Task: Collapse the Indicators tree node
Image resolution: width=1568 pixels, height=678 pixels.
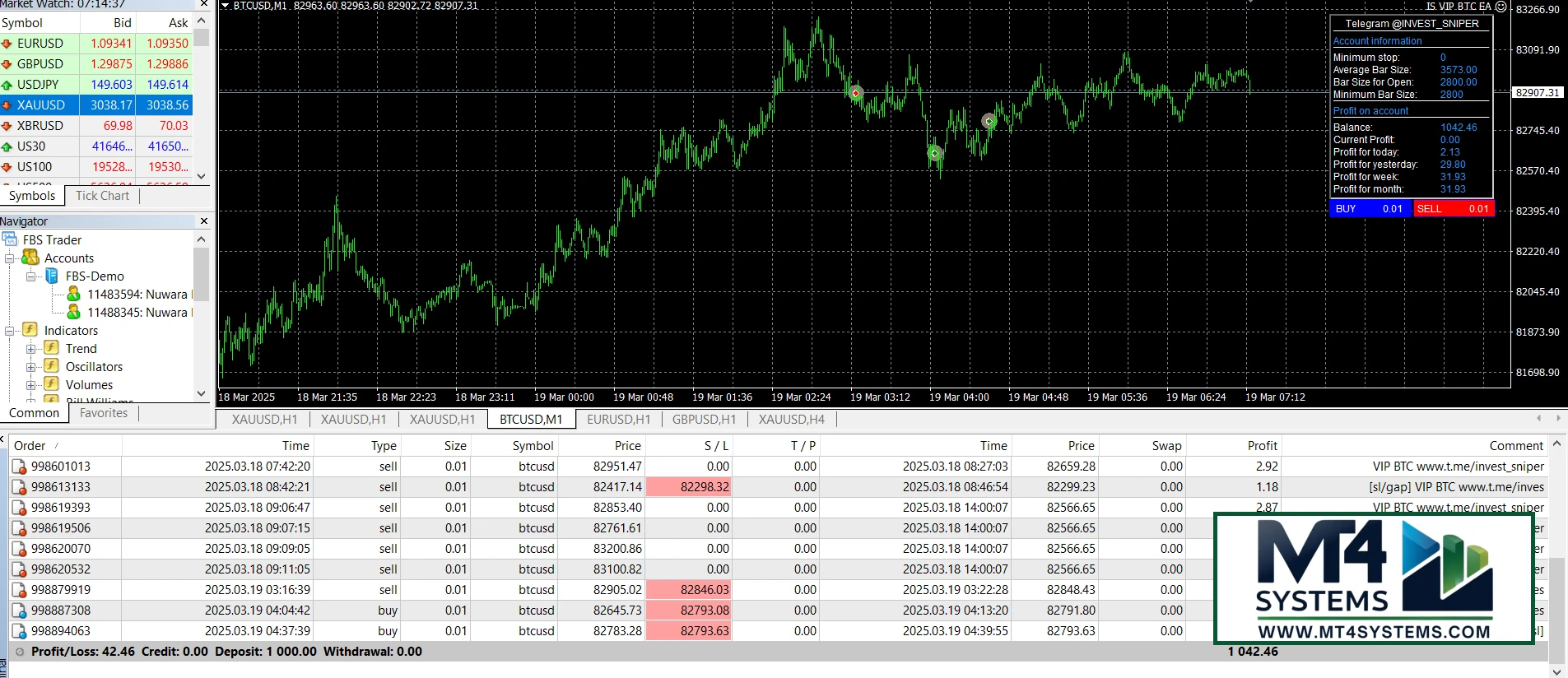Action: click(10, 331)
